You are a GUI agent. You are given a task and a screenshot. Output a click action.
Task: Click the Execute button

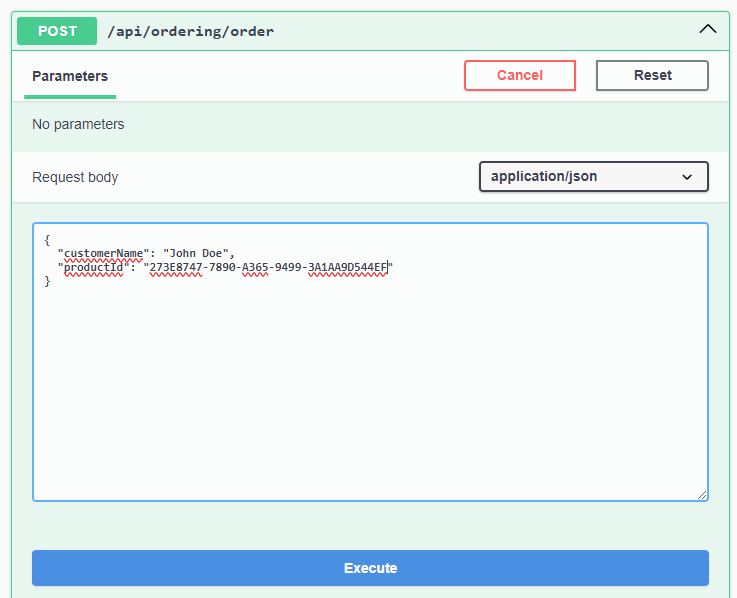[x=370, y=568]
